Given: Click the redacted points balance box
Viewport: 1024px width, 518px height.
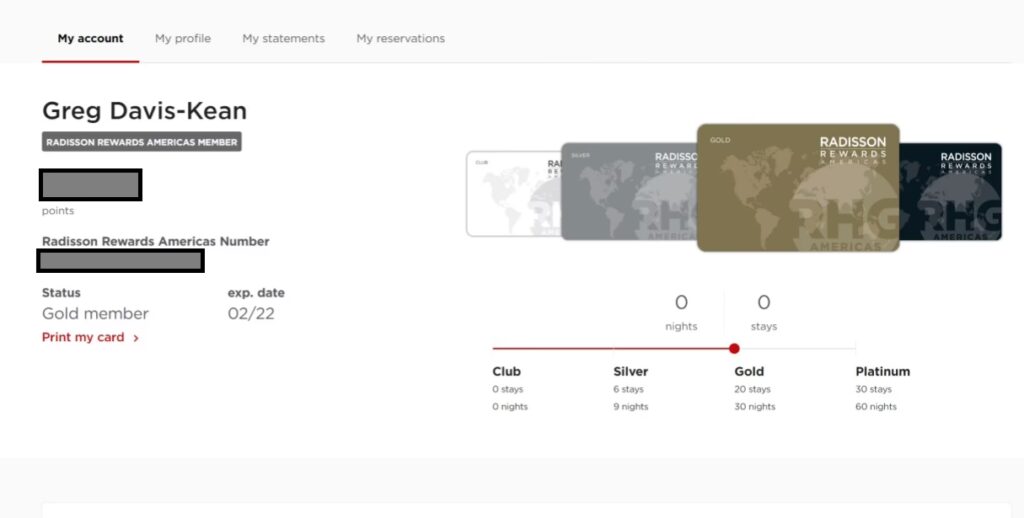Looking at the screenshot, I should point(90,185).
